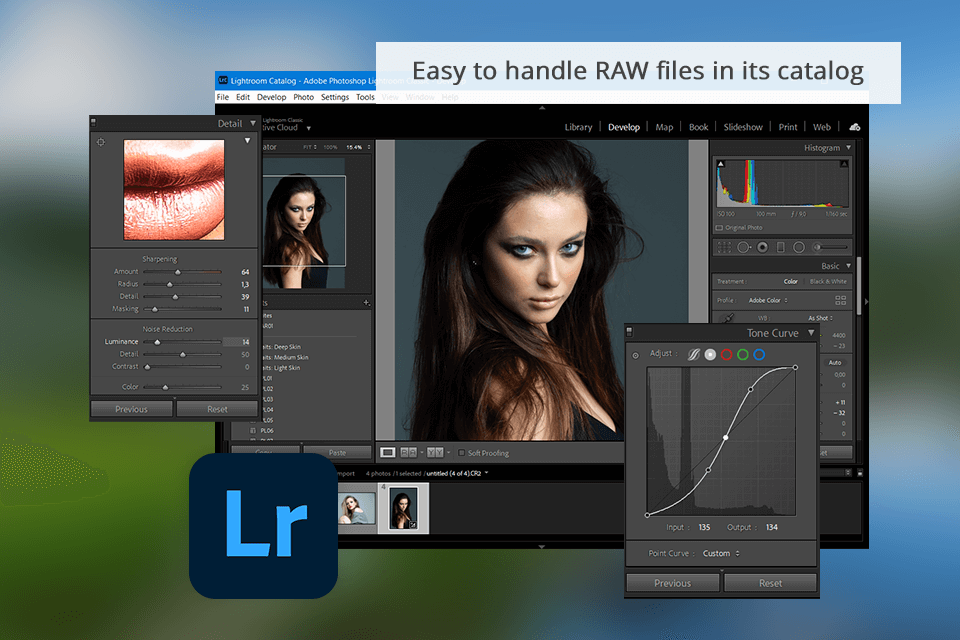
Task: Collapse the Tone Curve panel triangle
Action: [x=811, y=333]
